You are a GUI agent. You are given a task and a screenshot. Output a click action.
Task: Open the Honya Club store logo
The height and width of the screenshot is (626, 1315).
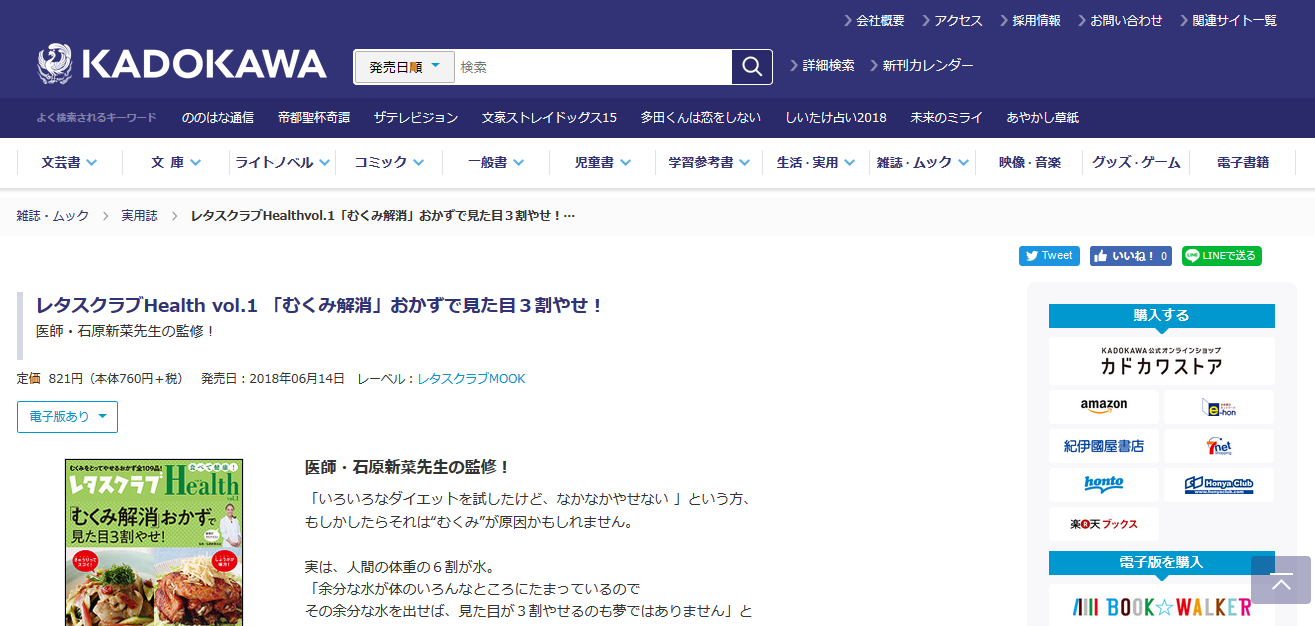(x=1219, y=485)
